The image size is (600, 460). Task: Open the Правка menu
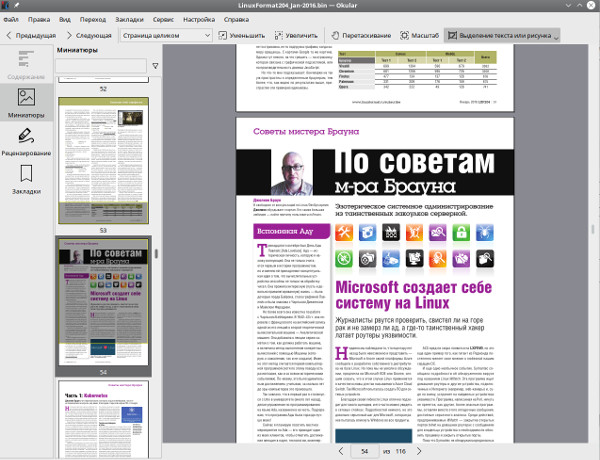click(x=39, y=20)
